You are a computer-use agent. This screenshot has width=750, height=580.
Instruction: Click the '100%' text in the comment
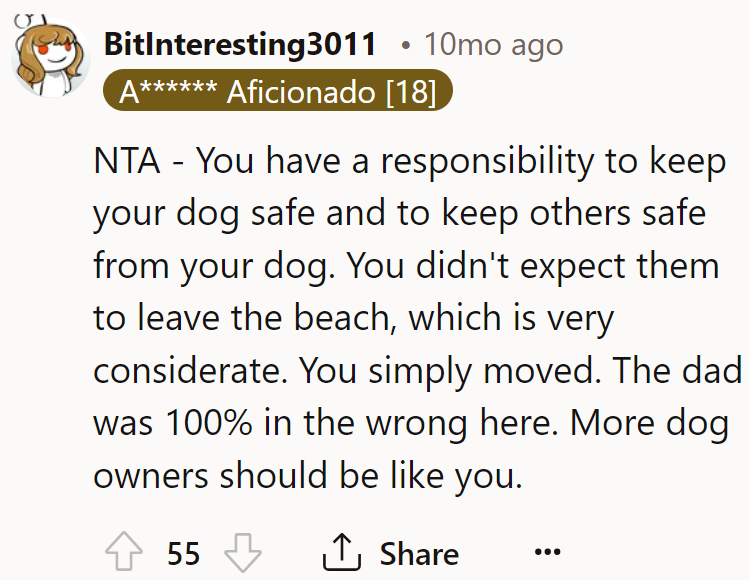pos(209,424)
